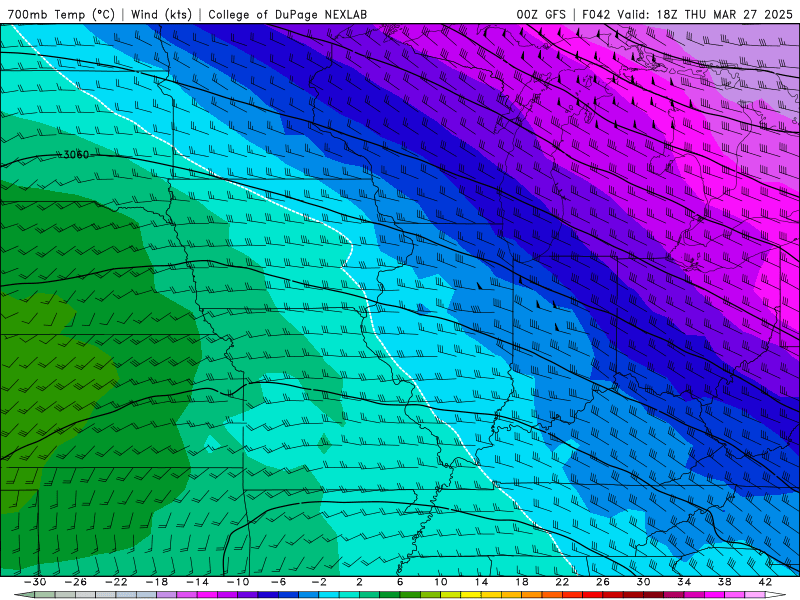Click the '-14' colorbar scale label
The height and width of the screenshot is (600, 800).
197,582
